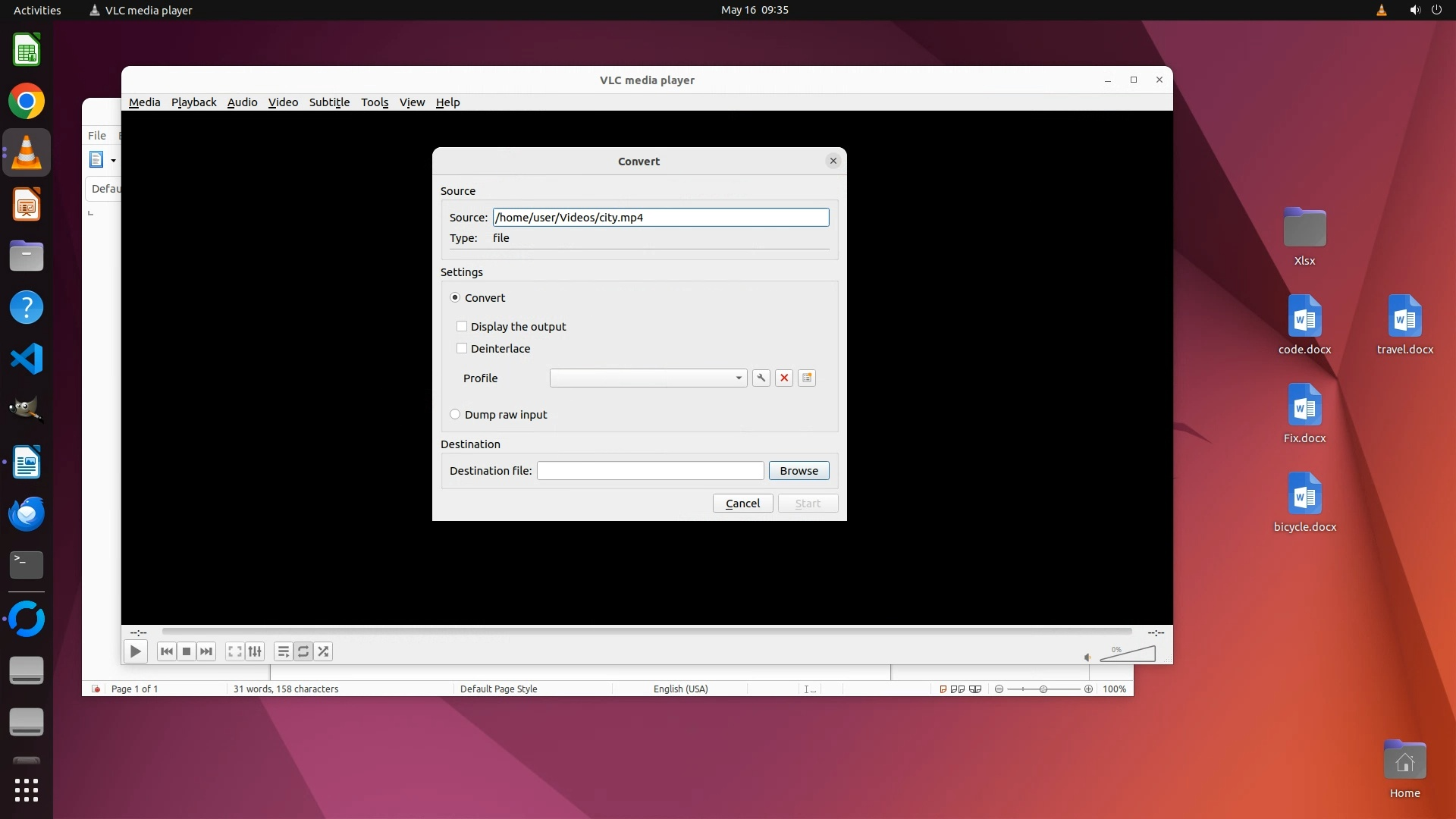This screenshot has height=819, width=1456.
Task: Select Dump raw input radio button
Action: [455, 414]
